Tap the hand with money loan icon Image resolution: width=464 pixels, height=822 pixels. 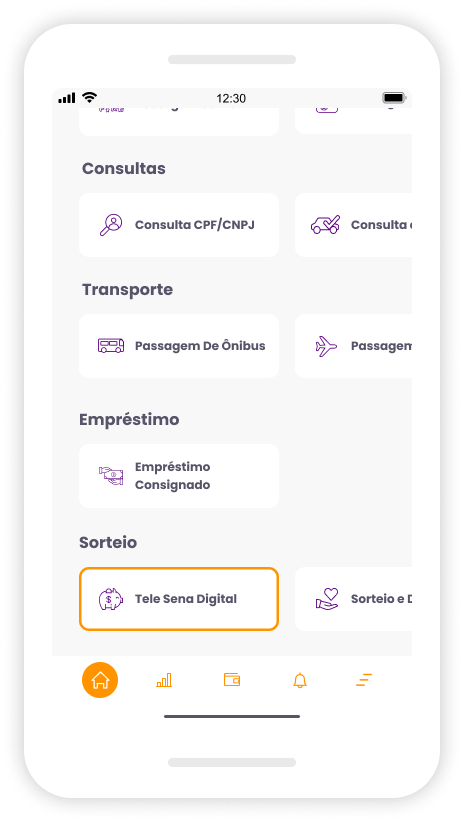coord(111,476)
